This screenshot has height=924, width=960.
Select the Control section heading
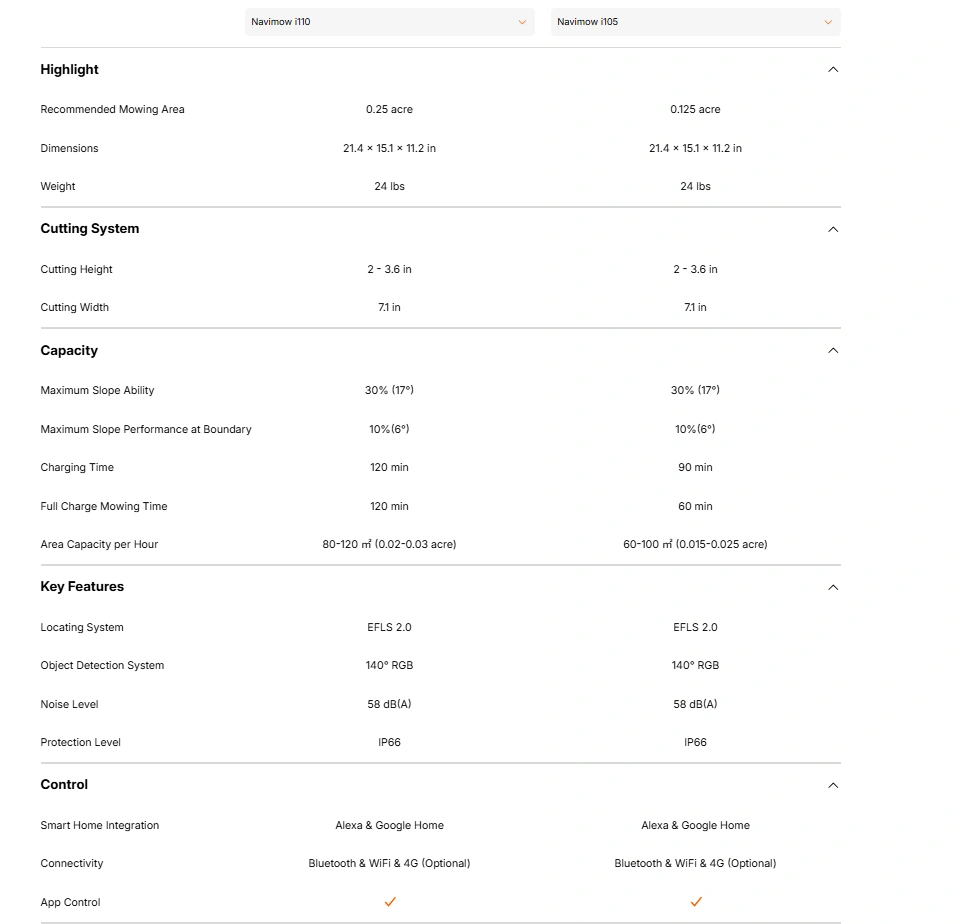click(x=64, y=784)
